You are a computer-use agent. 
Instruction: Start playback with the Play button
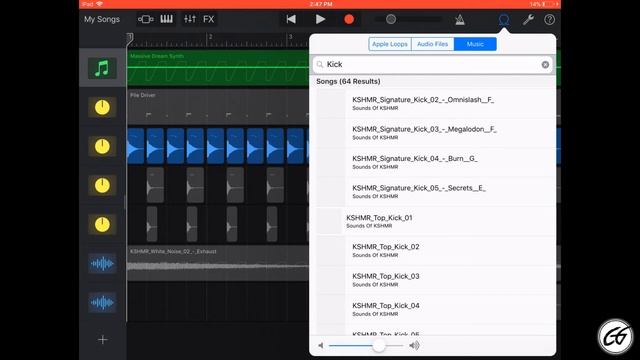click(320, 19)
